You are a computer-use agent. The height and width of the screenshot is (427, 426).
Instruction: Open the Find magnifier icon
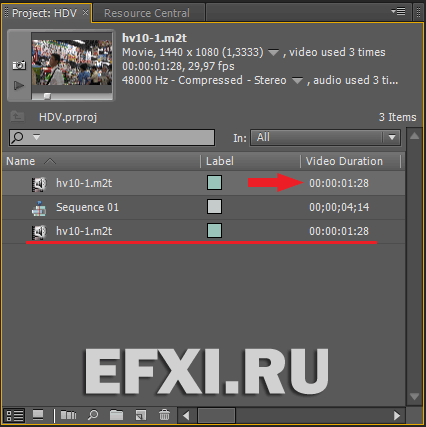pyautogui.click(x=93, y=415)
